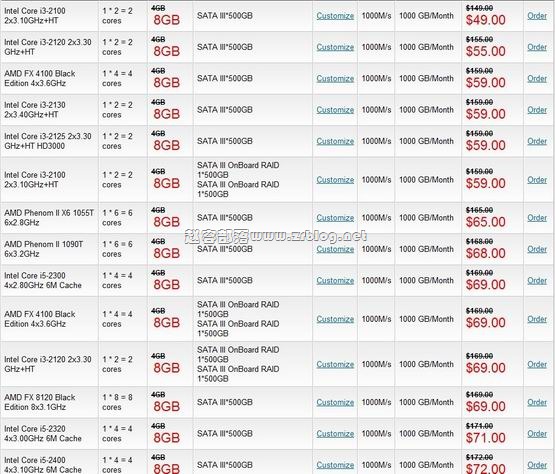Order the $71.00 Intel Core i5-2320 plan

[x=537, y=434]
